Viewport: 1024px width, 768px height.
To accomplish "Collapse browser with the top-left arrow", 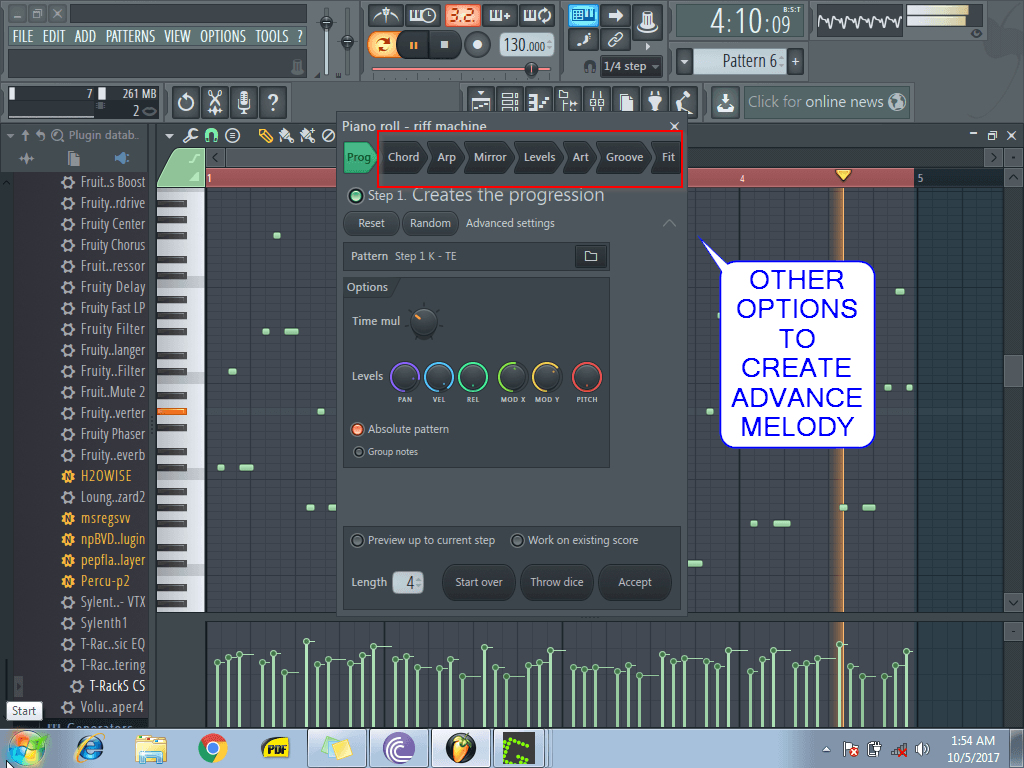I will [x=10, y=135].
